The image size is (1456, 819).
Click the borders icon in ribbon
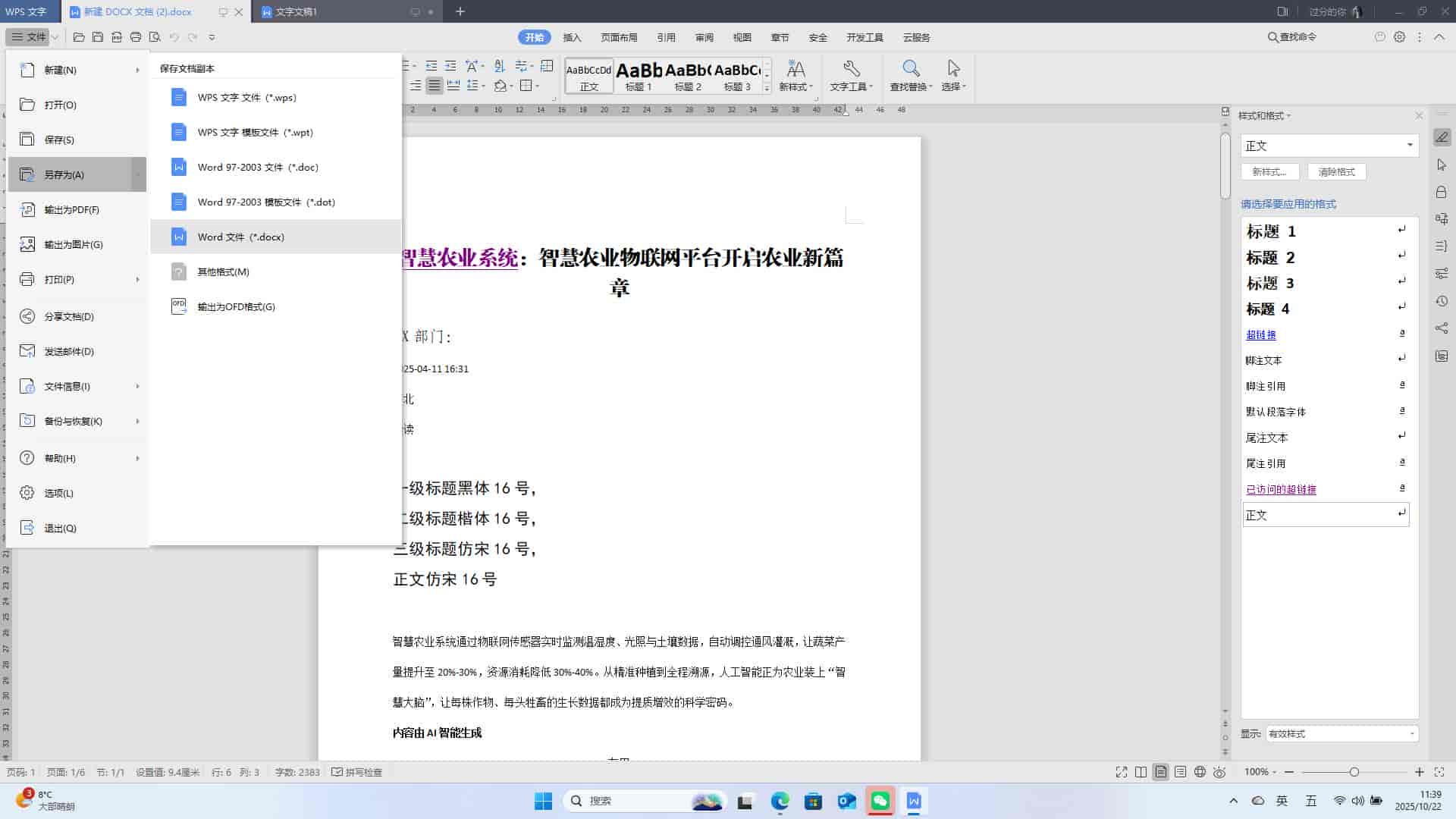pos(527,86)
